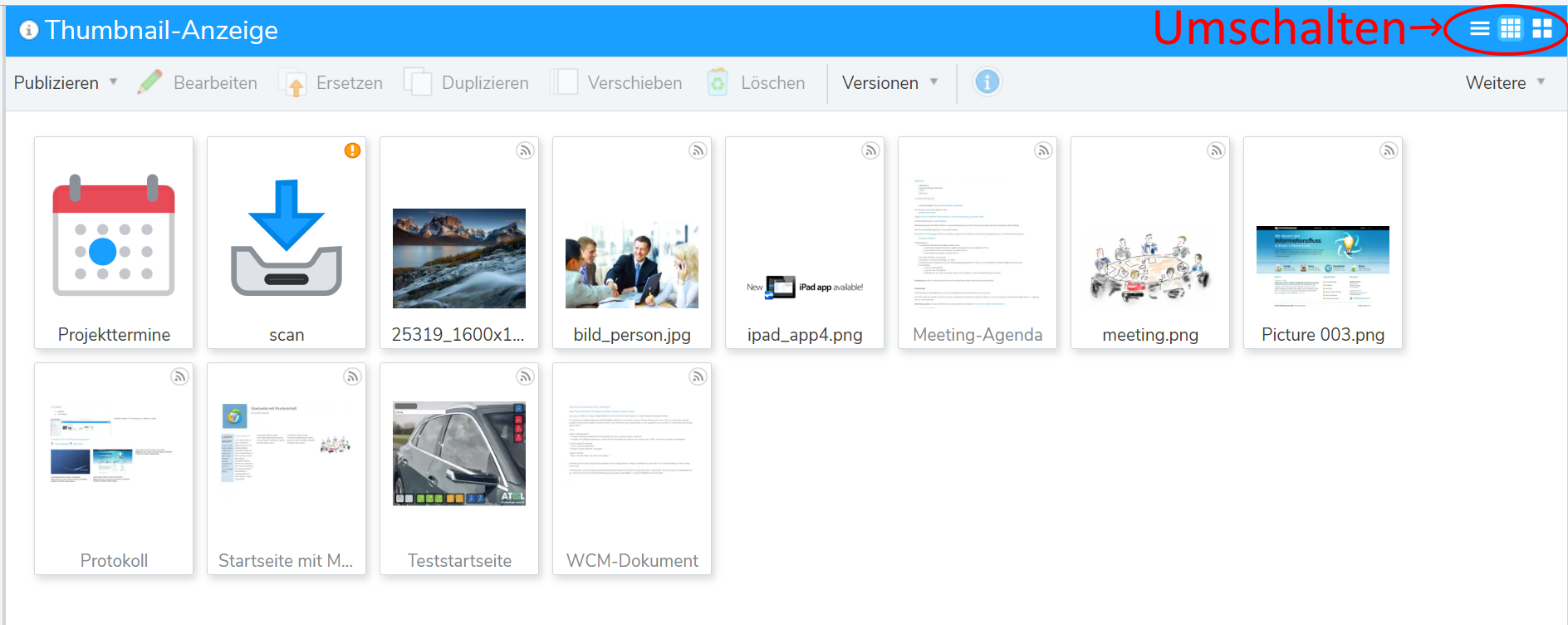Switch to small thumbnail grid view
The width and height of the screenshot is (1568, 625).
[x=1511, y=29]
